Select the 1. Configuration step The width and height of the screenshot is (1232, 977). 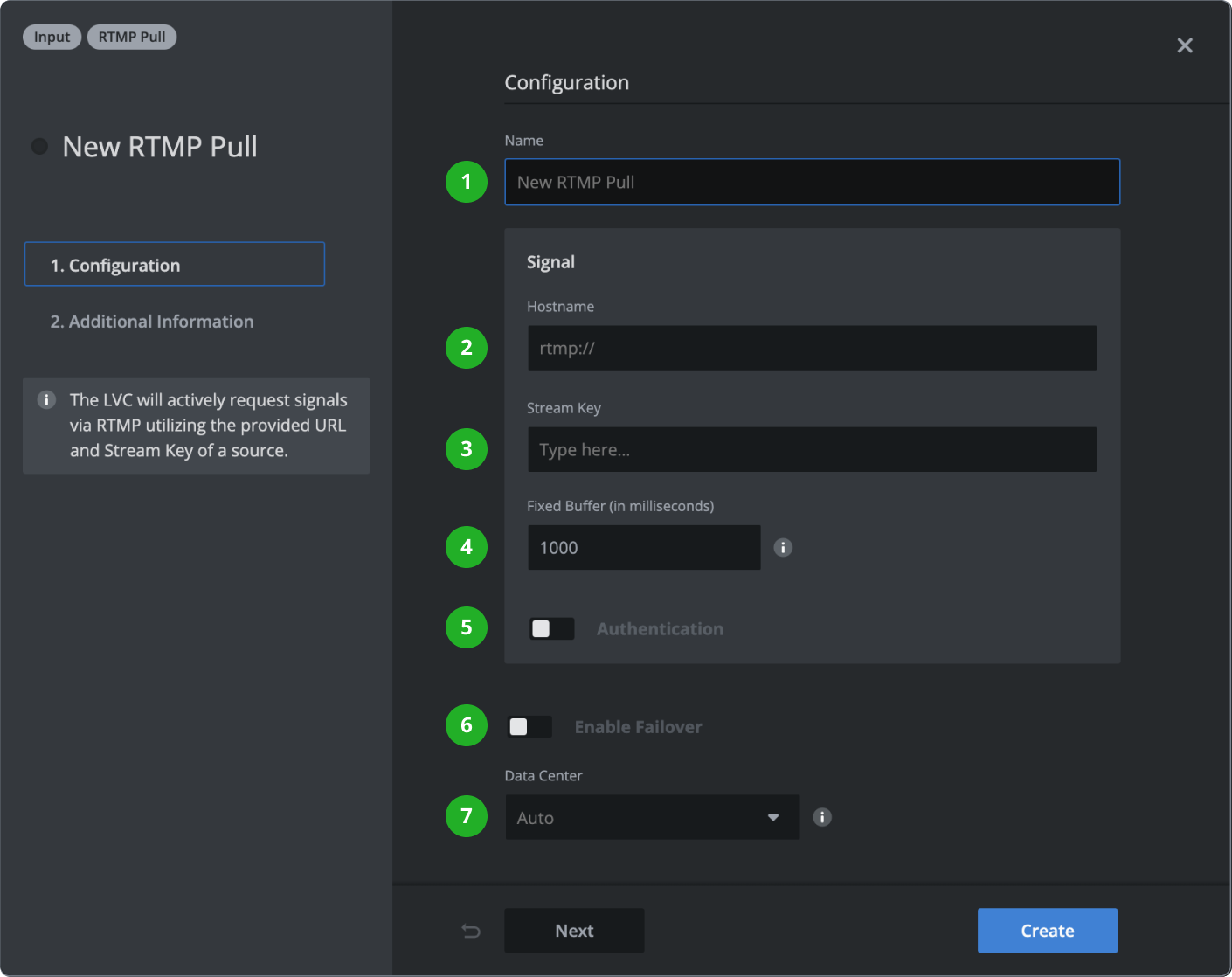point(175,265)
